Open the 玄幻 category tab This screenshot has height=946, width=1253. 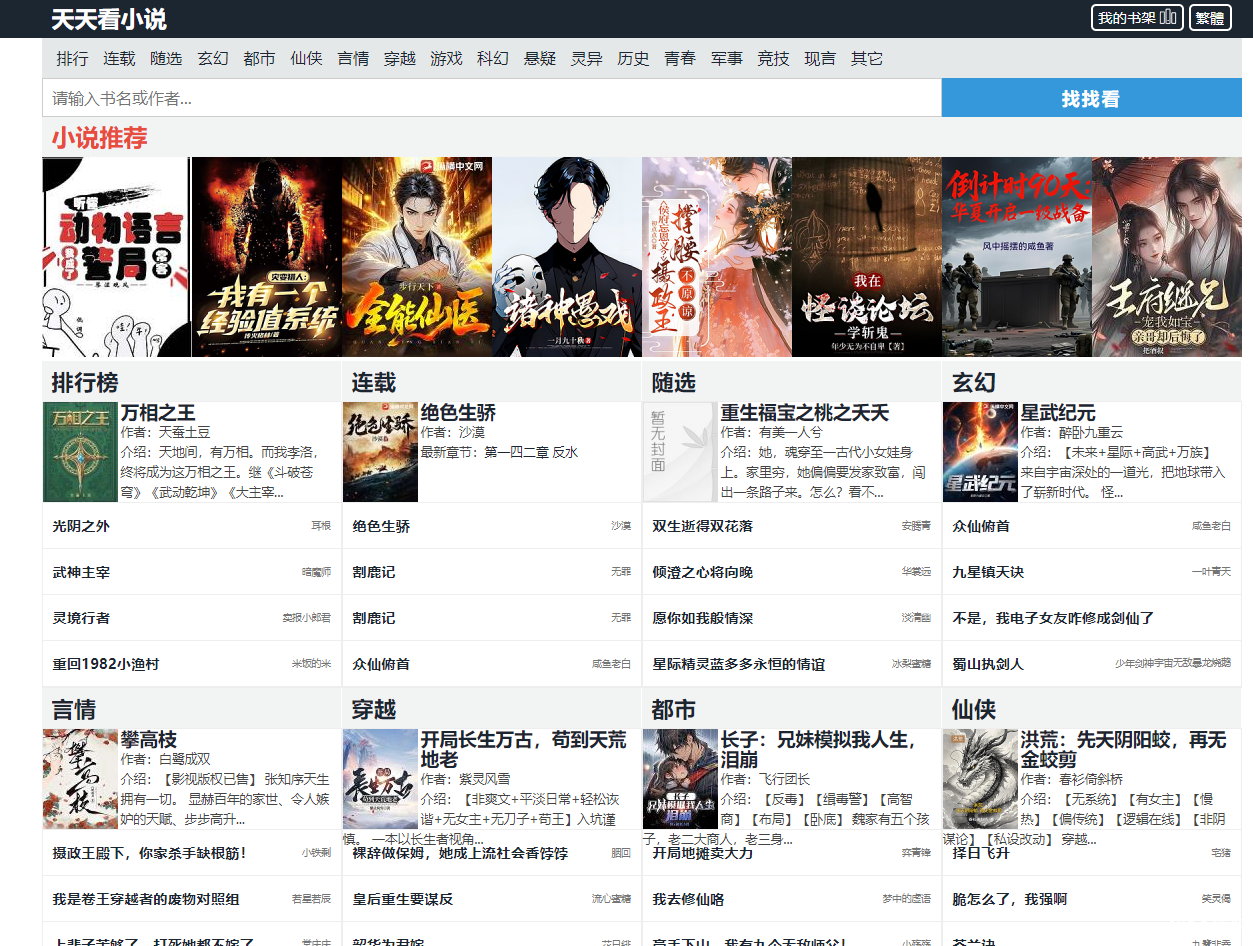(212, 59)
